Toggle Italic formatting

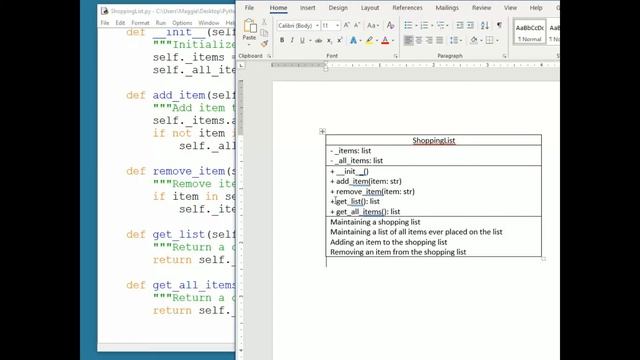[292, 40]
